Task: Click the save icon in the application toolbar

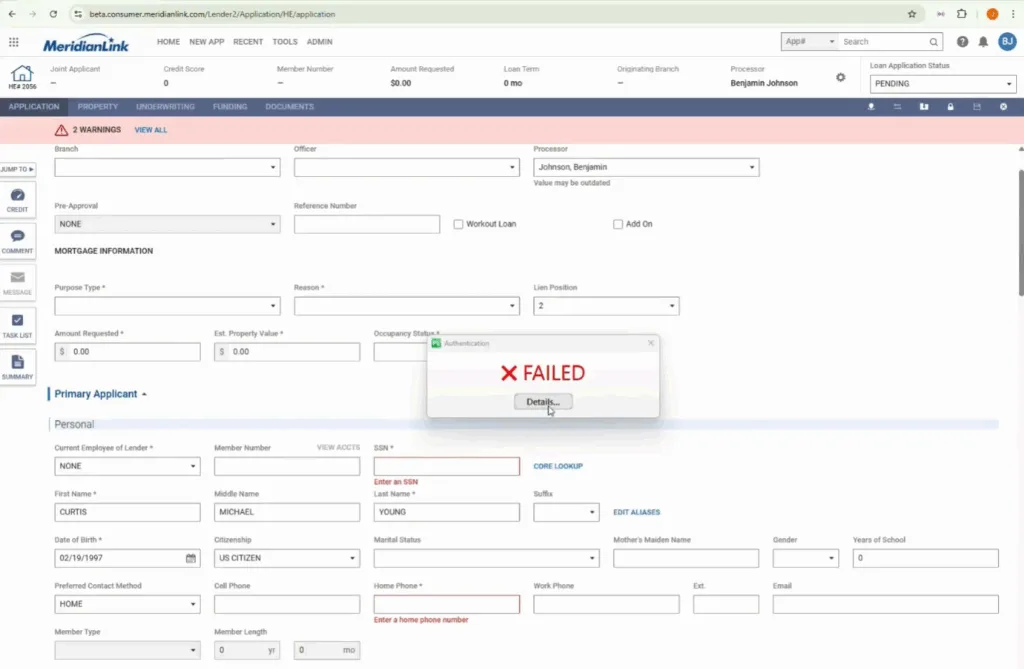Action: click(x=977, y=107)
